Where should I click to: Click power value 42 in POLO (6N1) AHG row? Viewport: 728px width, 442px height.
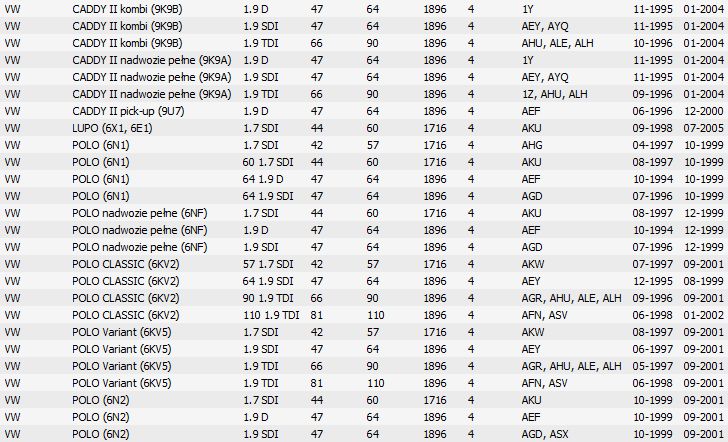click(317, 145)
